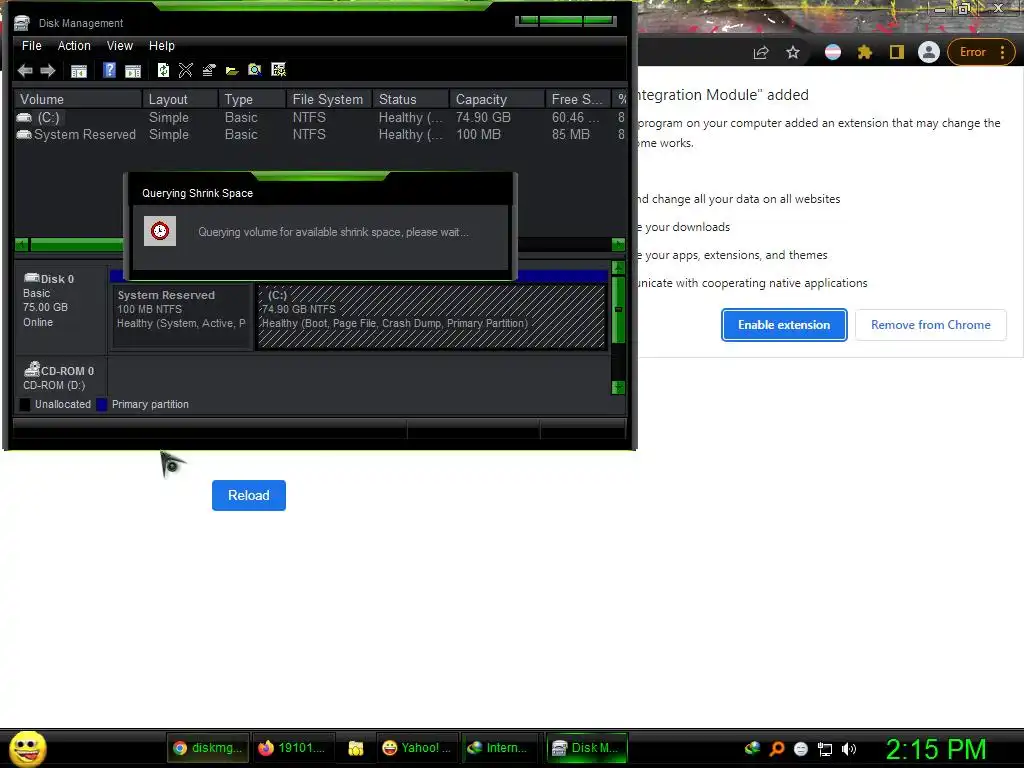
Task: Select the (C:) 74.90 GB NTFS partition block
Action: pyautogui.click(x=432, y=316)
